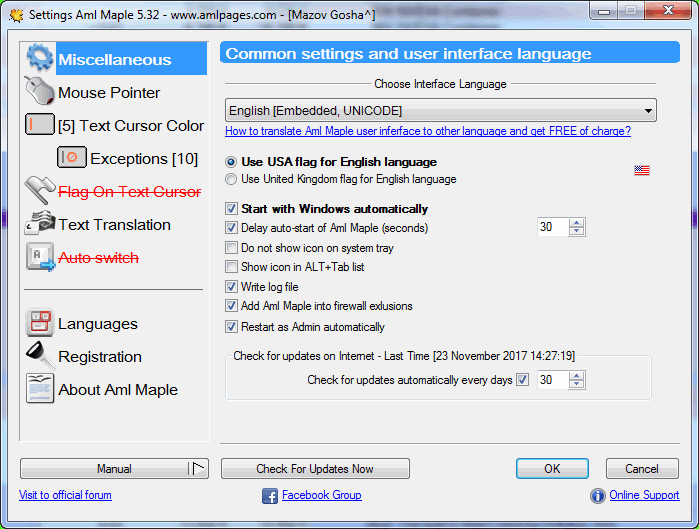The image size is (699, 529).
Task: Open the how to translate Aml Maple link
Action: point(428,131)
